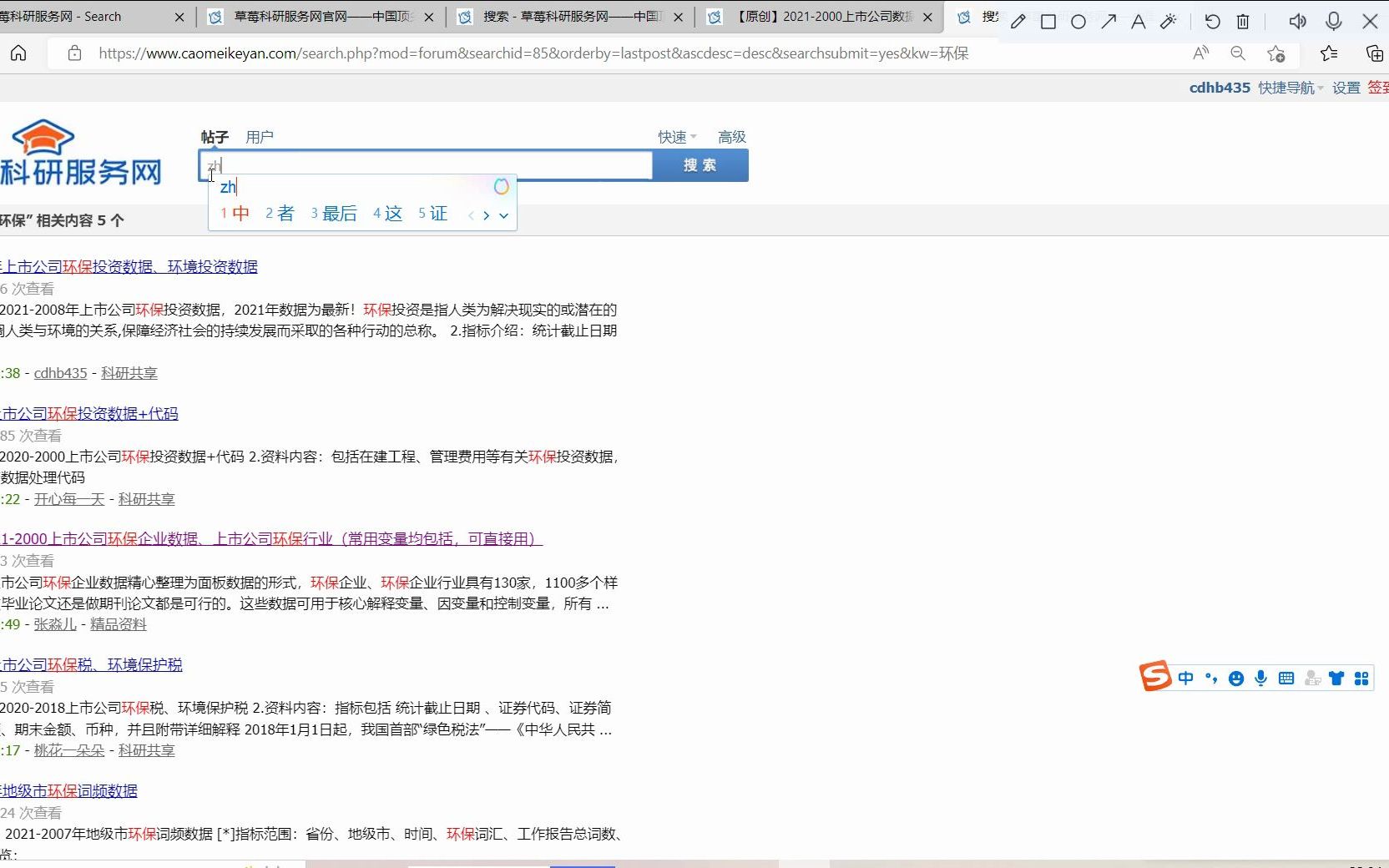
Task: Close the '草莓科研服务网官网' tab
Action: 429,17
